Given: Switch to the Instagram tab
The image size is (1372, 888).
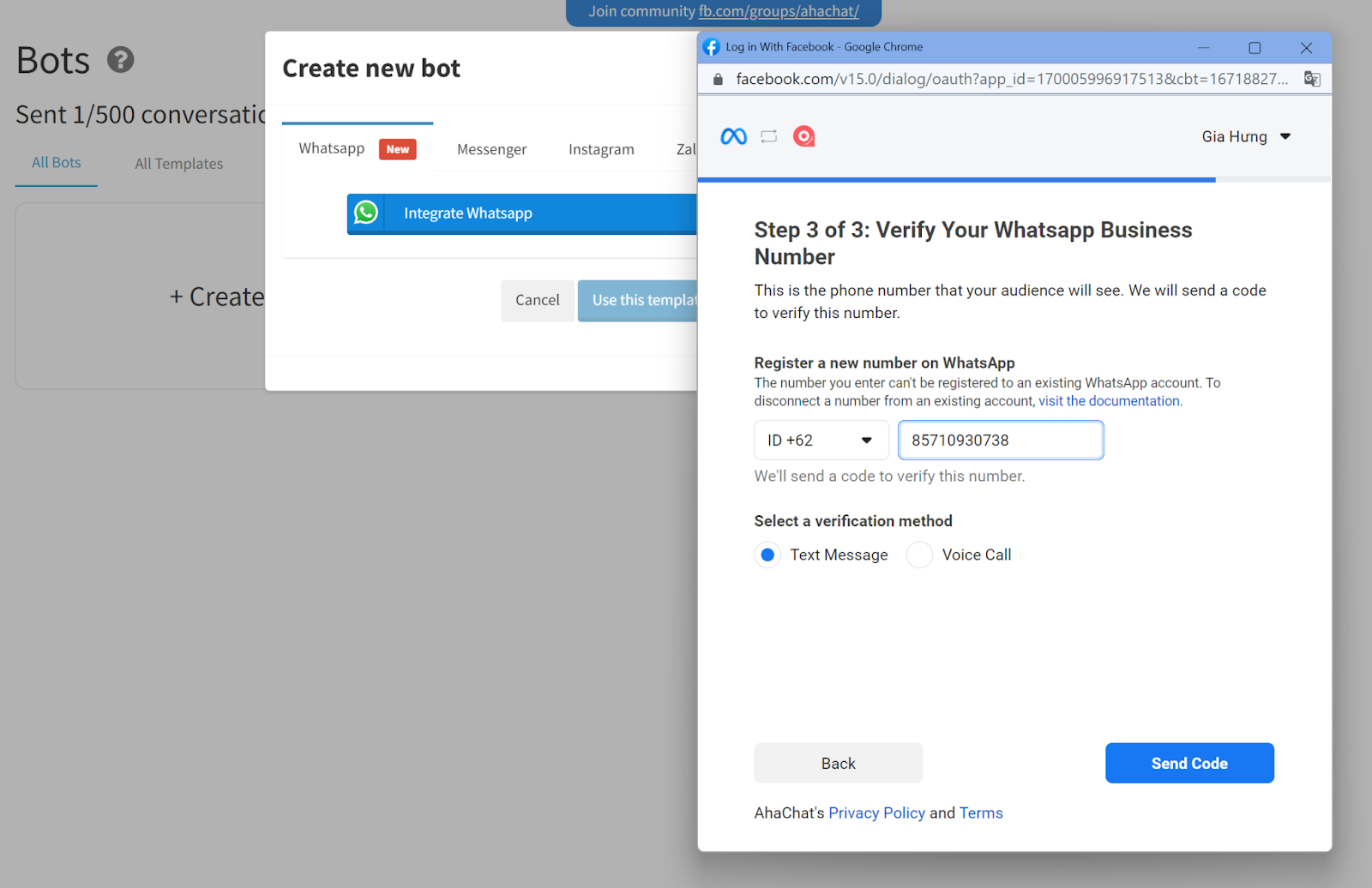Looking at the screenshot, I should tap(601, 149).
